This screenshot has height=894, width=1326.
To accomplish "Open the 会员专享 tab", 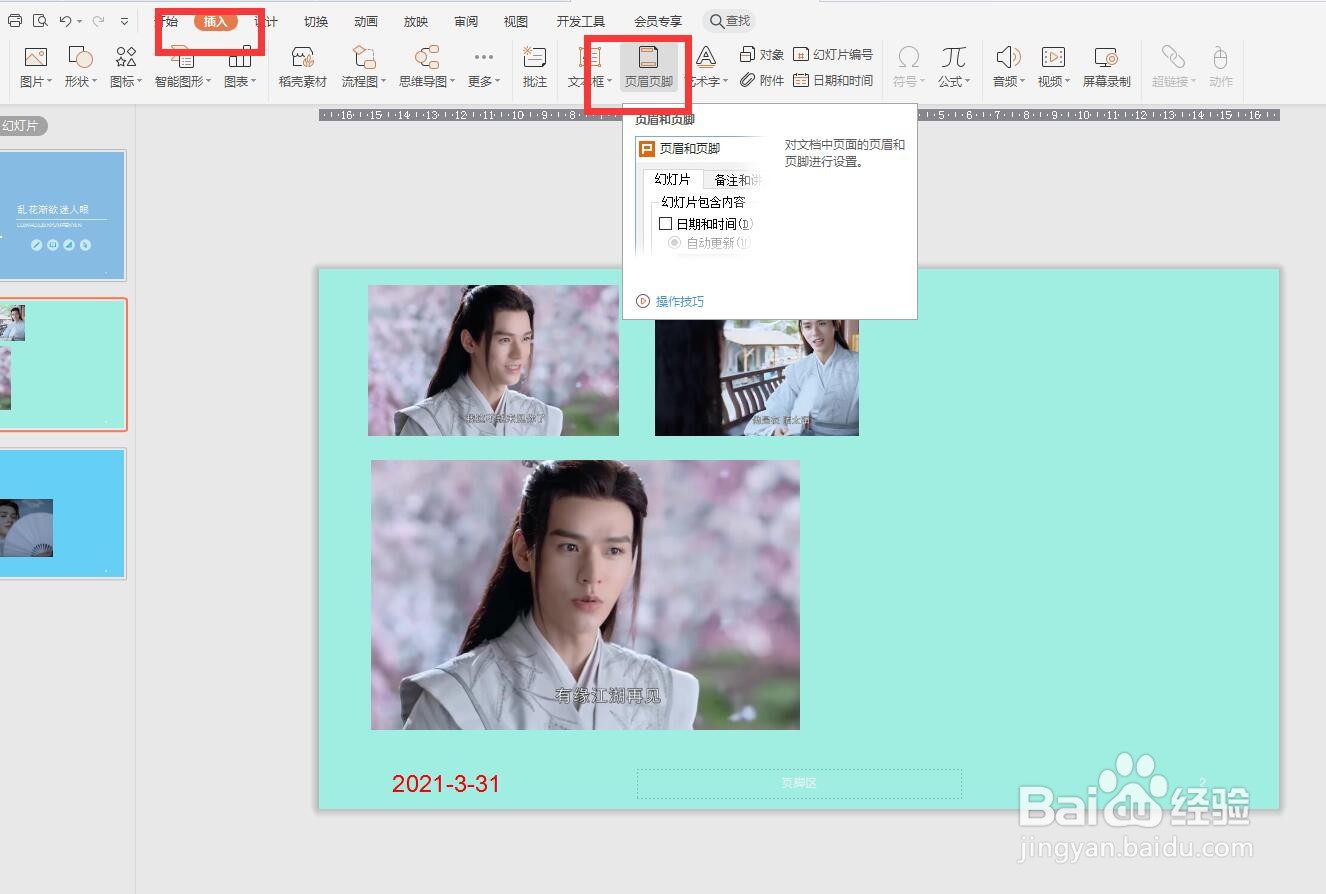I will click(658, 21).
